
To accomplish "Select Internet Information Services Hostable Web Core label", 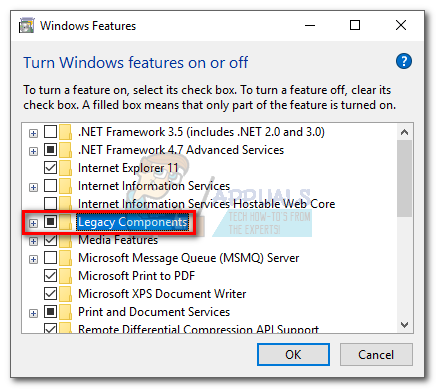I will click(x=207, y=204).
